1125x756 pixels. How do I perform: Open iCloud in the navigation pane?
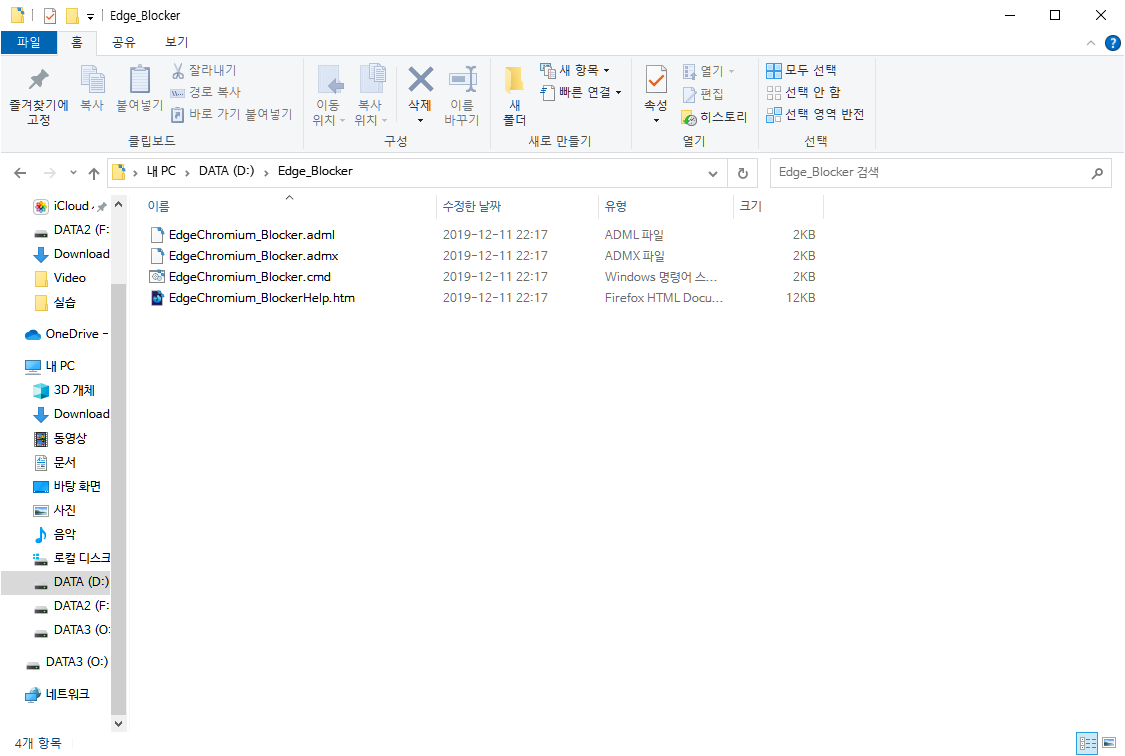tap(70, 207)
